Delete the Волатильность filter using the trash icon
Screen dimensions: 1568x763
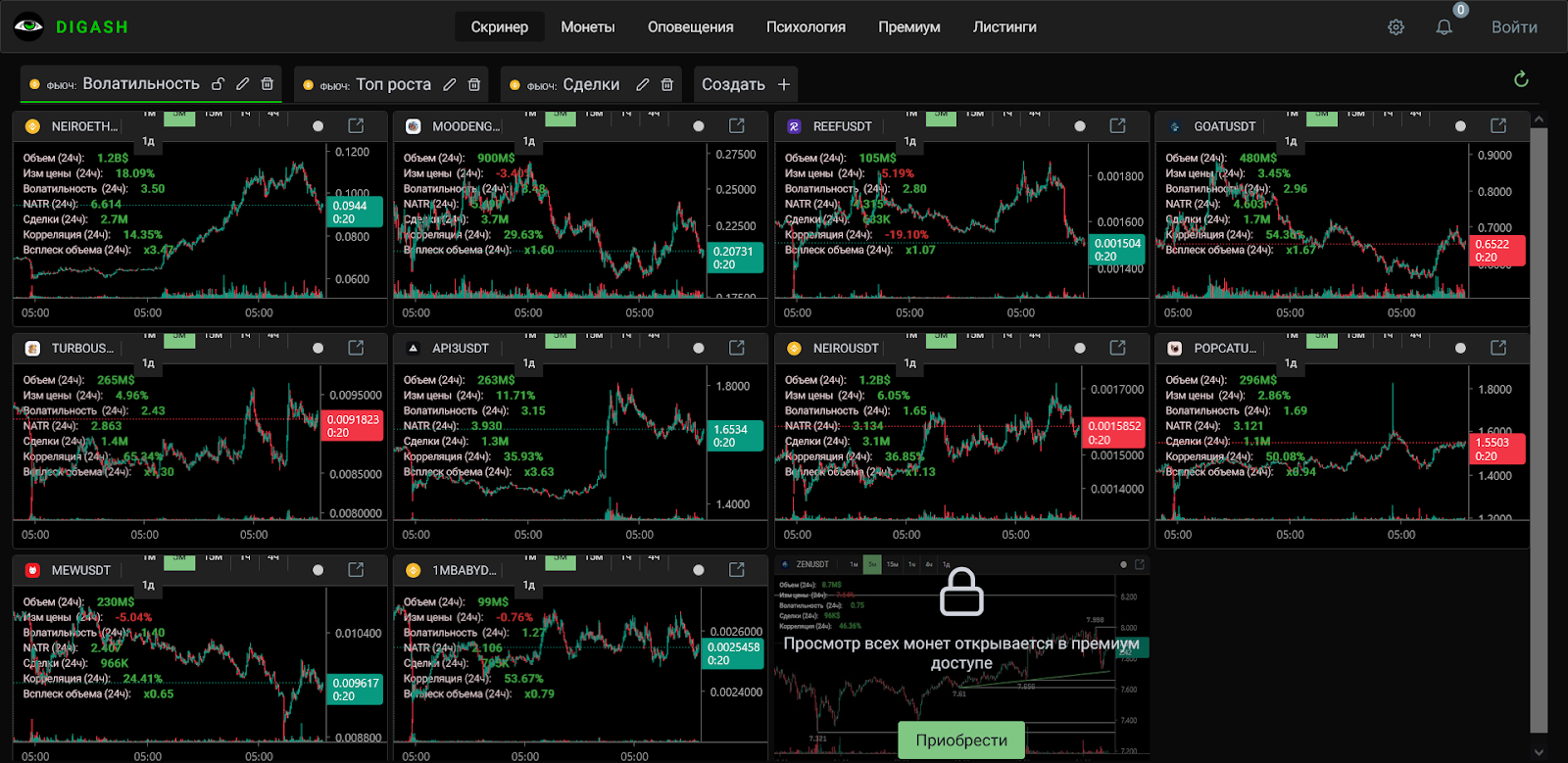267,84
